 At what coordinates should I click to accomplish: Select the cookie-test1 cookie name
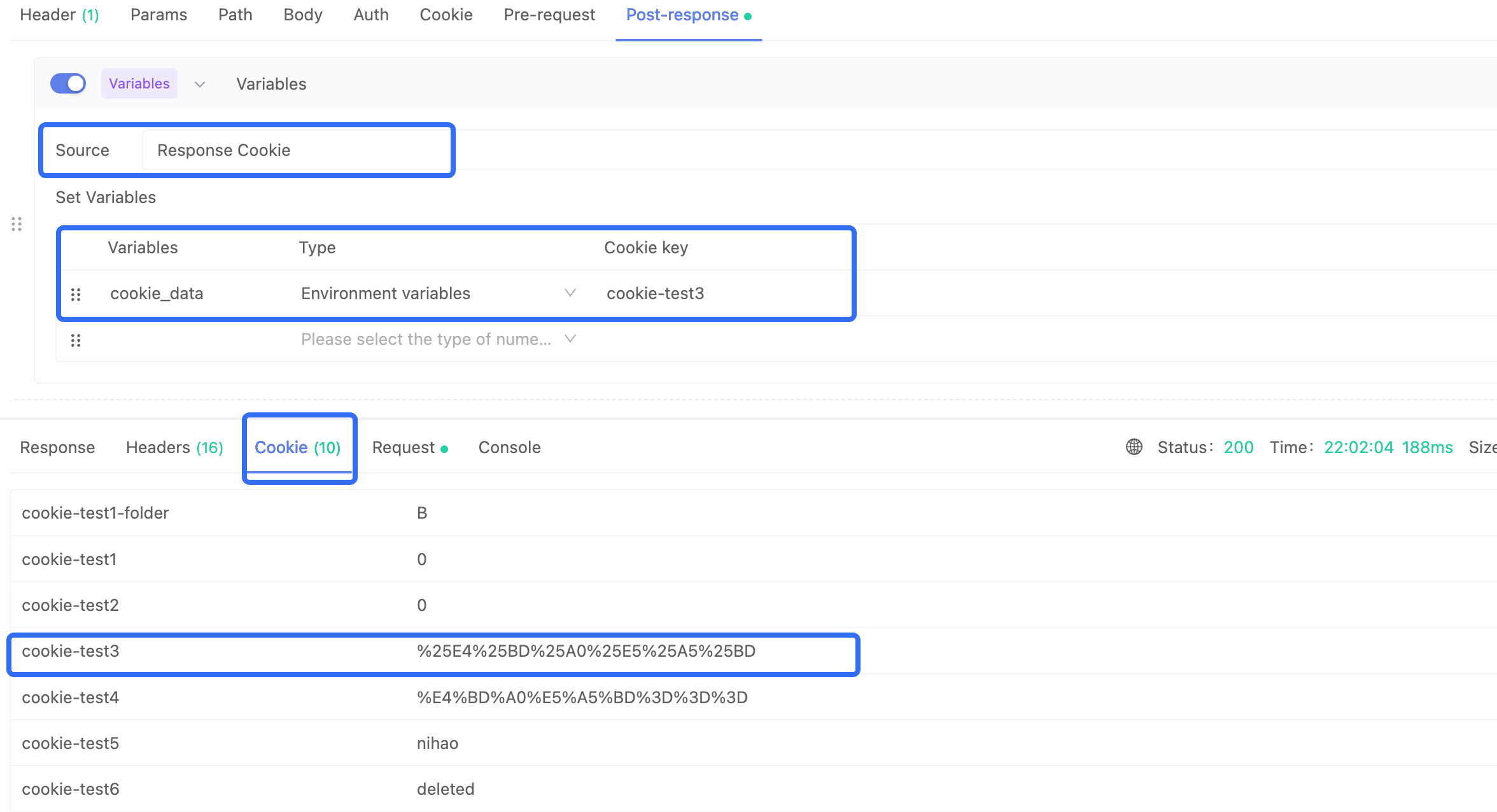pyautogui.click(x=69, y=559)
